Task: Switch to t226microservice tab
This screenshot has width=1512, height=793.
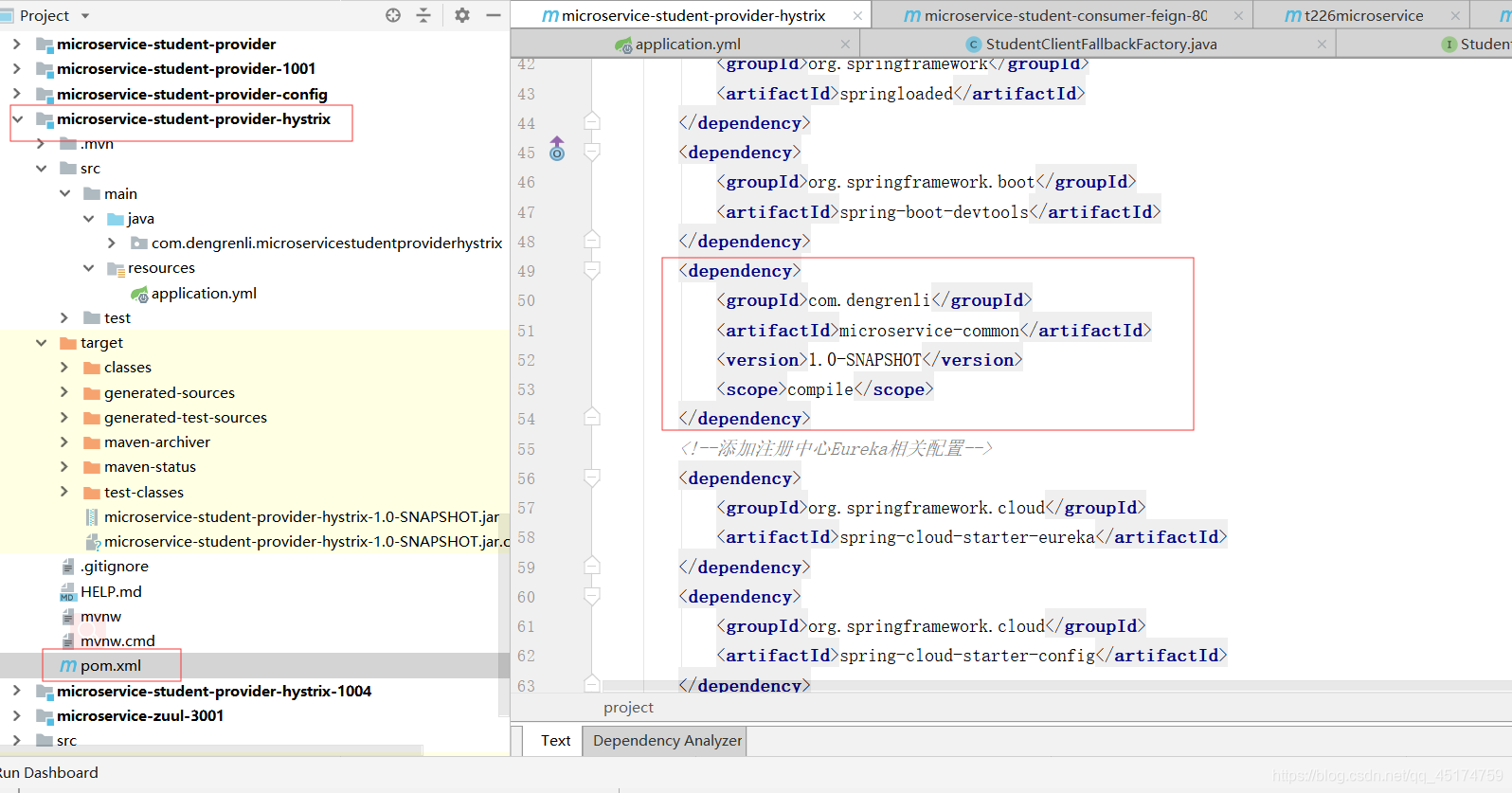Action: [x=1363, y=15]
